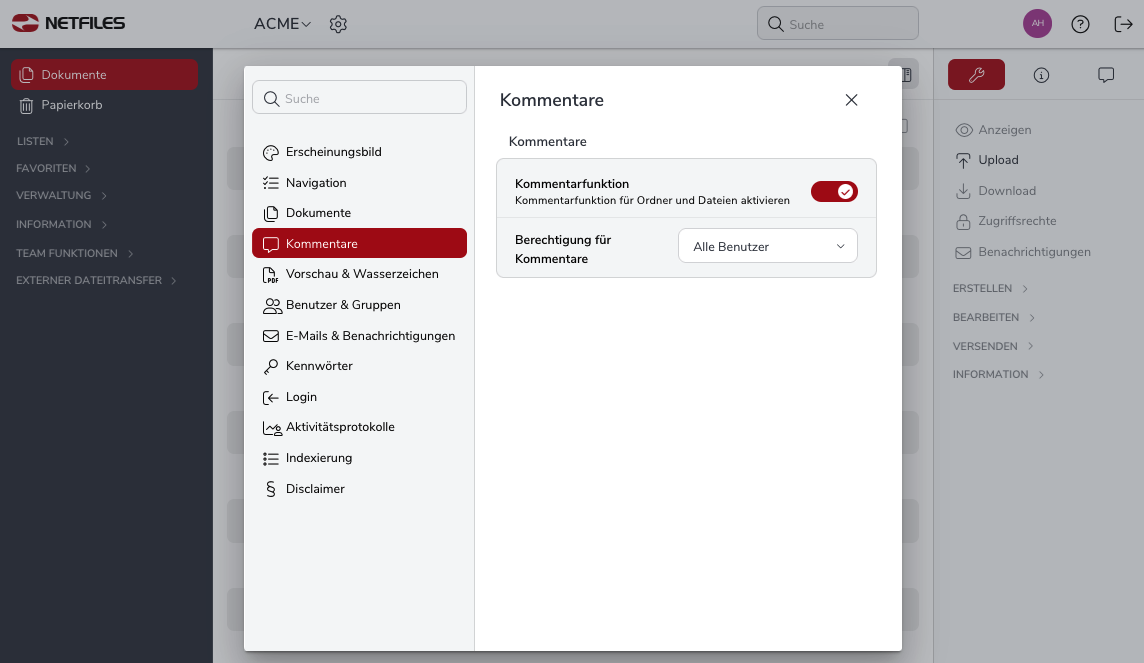Screen dimensions: 1144x663
Task: Click the settings dialog search field
Action: click(359, 98)
